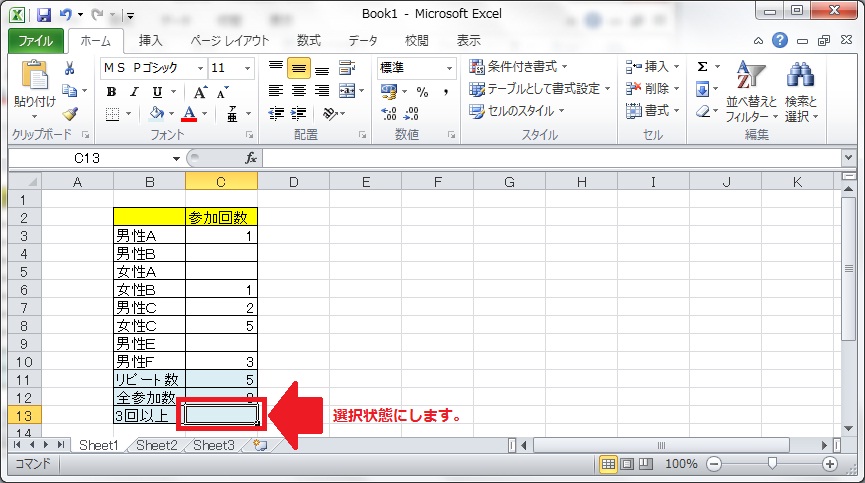Toggle Underline formatting
This screenshot has width=865, height=483.
tap(157, 92)
